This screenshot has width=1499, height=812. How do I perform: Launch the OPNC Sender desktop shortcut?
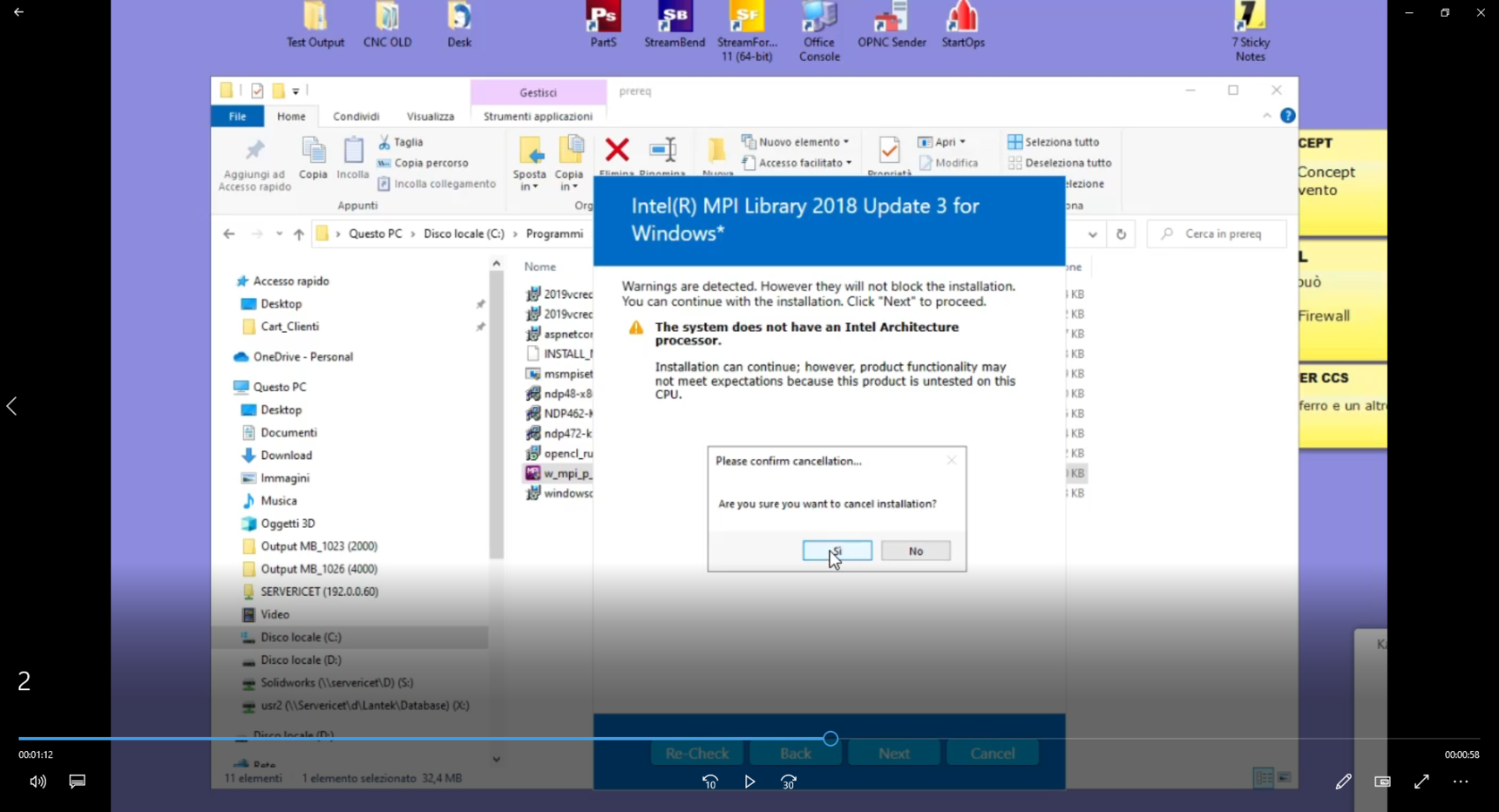pos(892,25)
